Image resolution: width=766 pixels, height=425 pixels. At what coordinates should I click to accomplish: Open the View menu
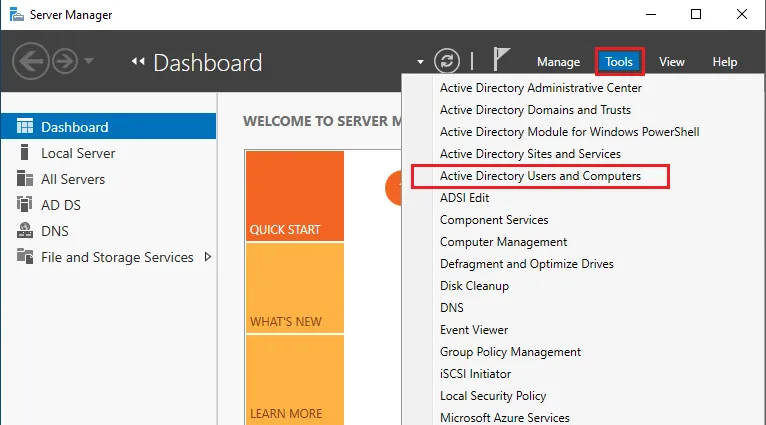672,62
